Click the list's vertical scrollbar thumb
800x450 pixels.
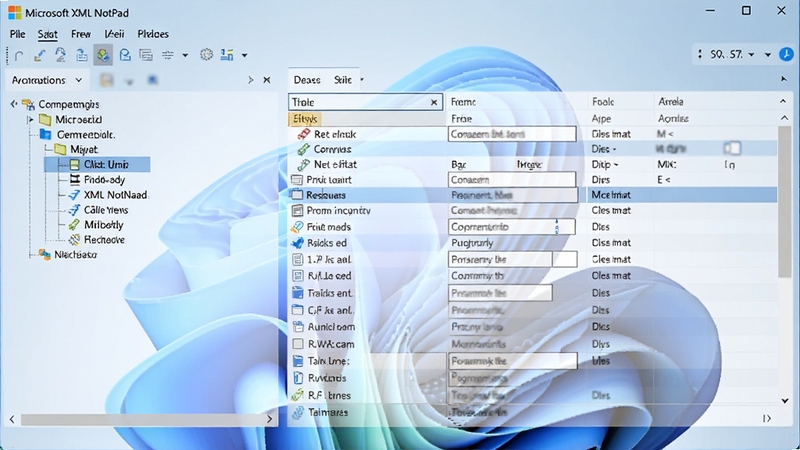(x=785, y=202)
